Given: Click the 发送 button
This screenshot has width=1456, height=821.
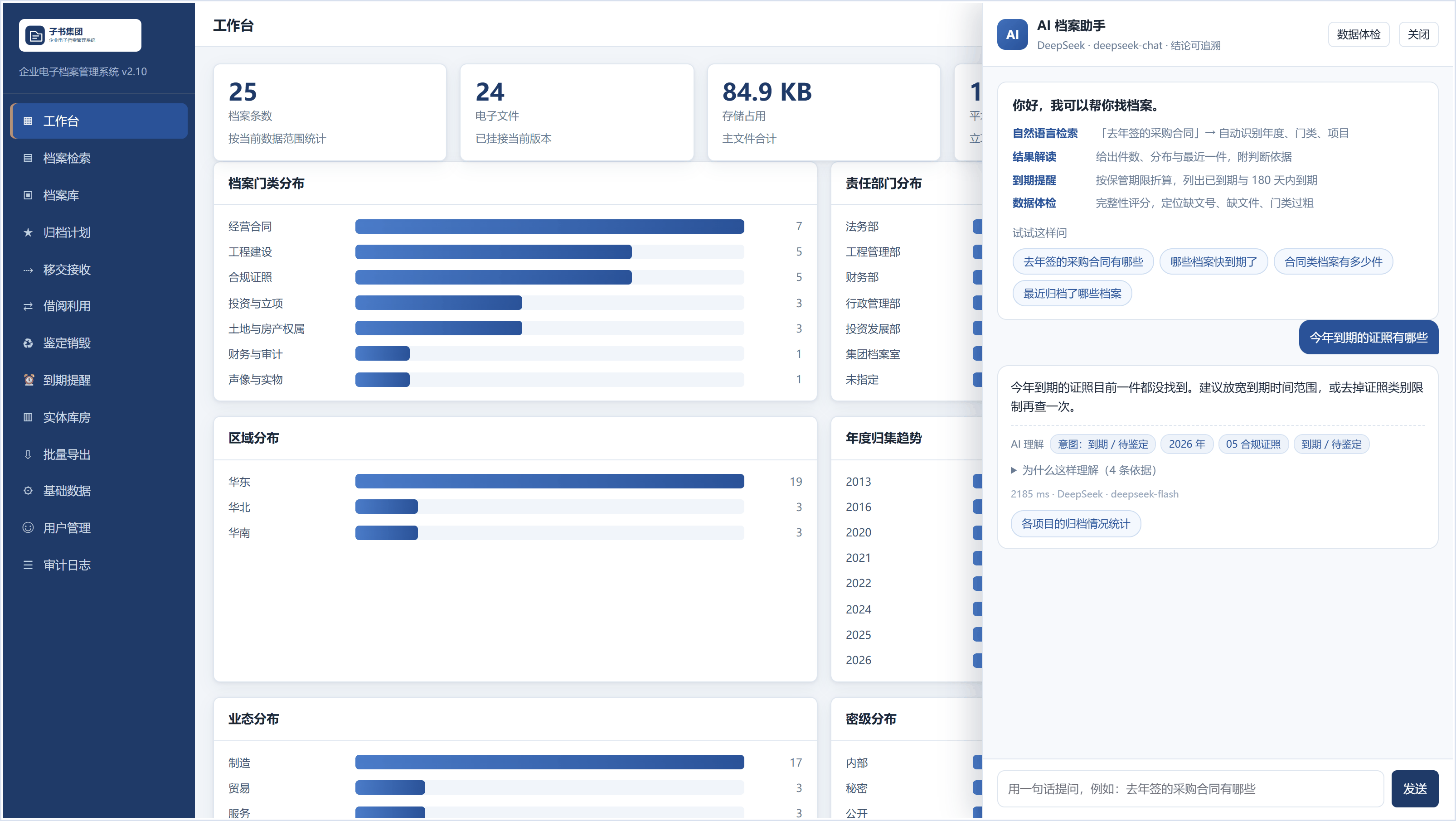Looking at the screenshot, I should click(x=1415, y=789).
